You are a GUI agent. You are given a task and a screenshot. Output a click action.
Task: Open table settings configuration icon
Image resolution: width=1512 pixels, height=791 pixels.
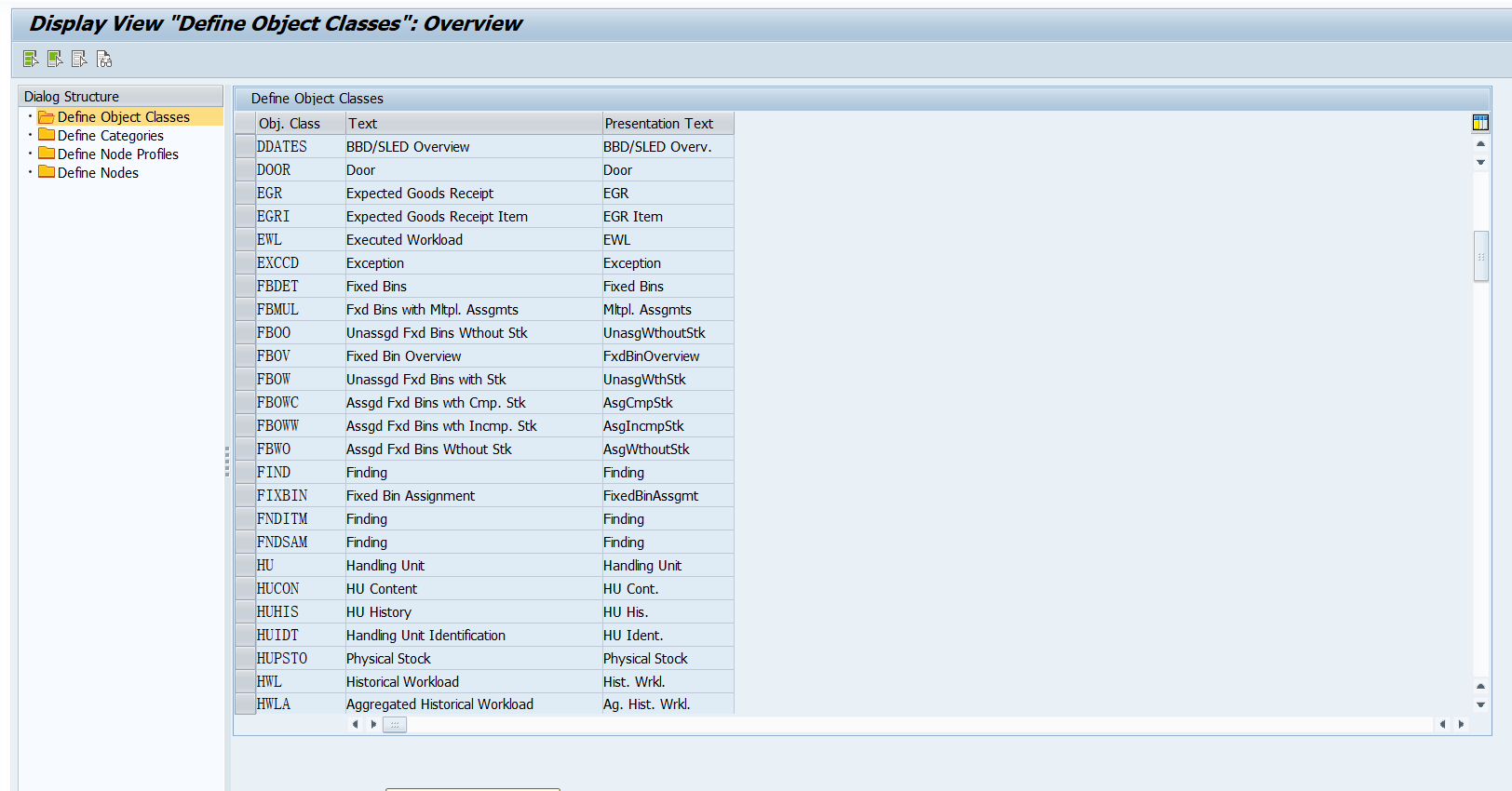[x=1480, y=123]
